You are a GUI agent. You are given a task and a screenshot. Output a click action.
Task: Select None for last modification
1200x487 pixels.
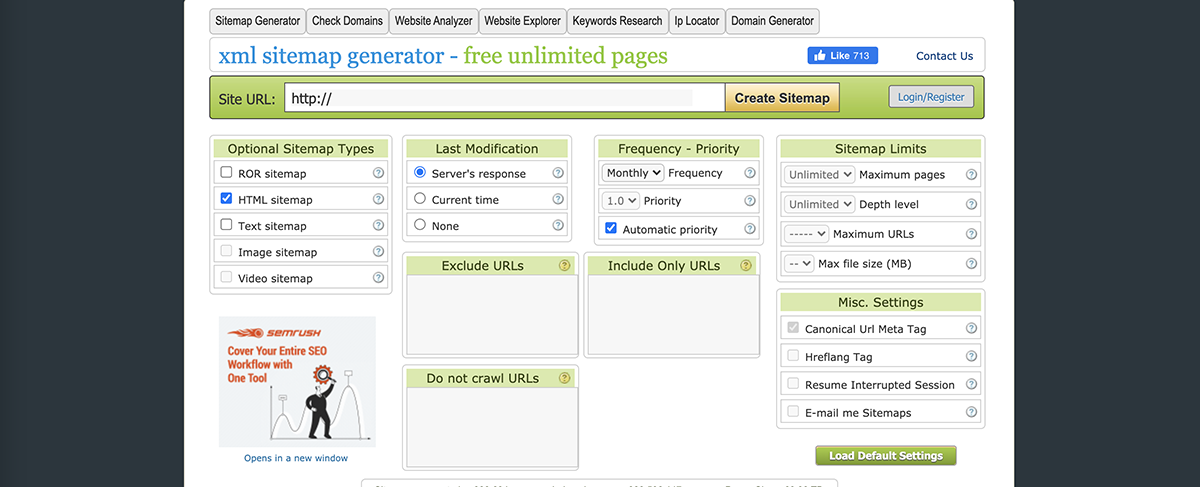[x=420, y=224]
